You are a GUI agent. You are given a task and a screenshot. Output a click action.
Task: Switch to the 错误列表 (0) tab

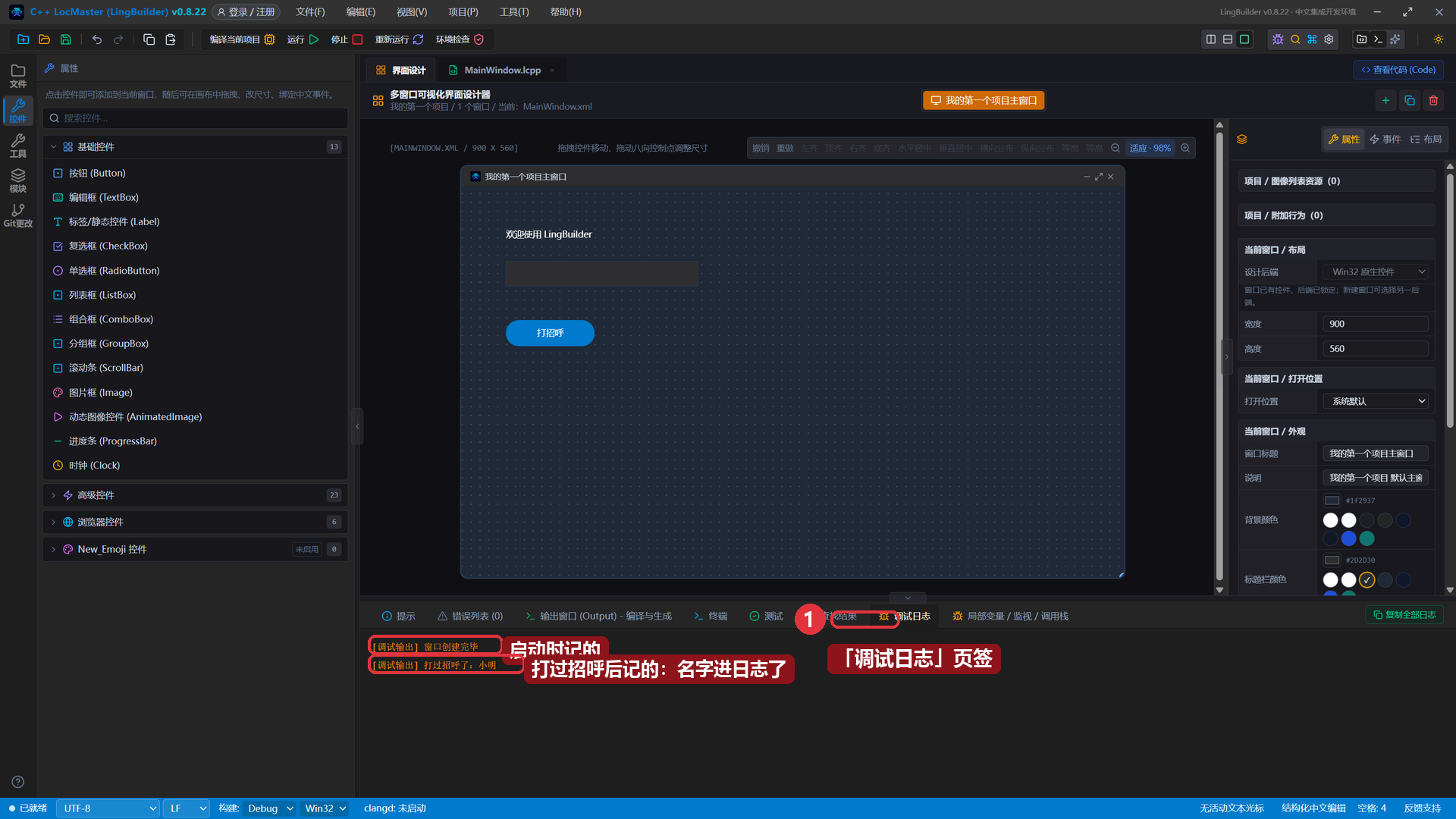point(470,616)
